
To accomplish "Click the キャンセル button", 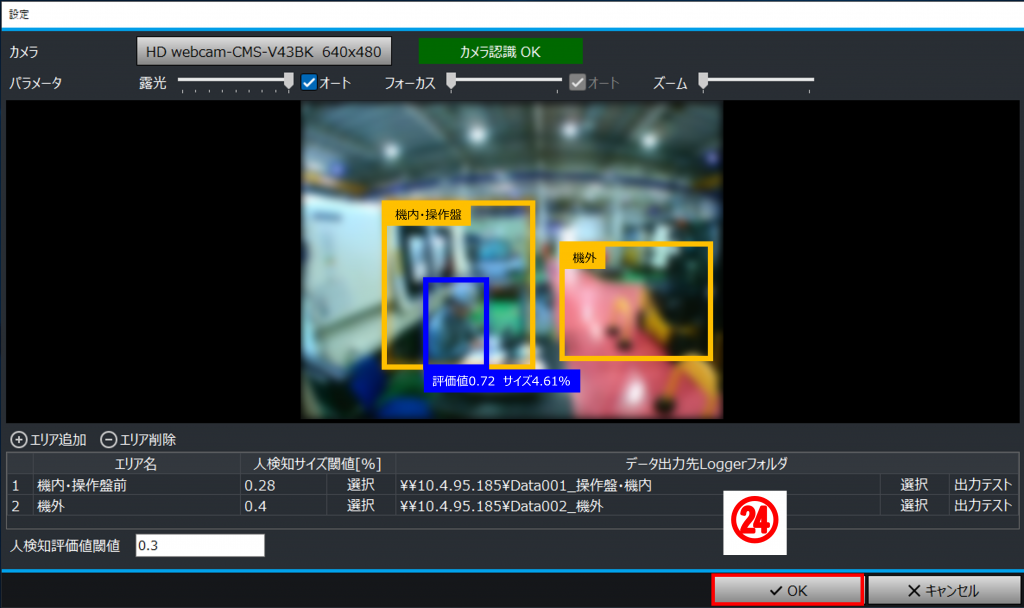I will pyautogui.click(x=944, y=590).
